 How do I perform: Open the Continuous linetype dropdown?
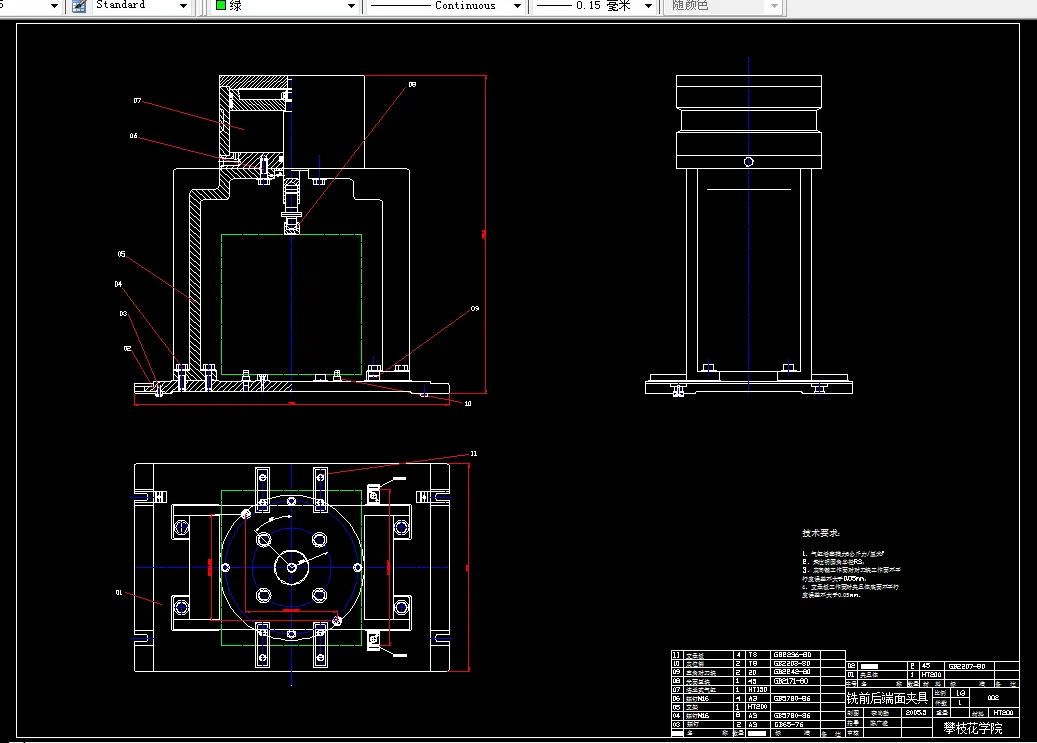click(516, 6)
